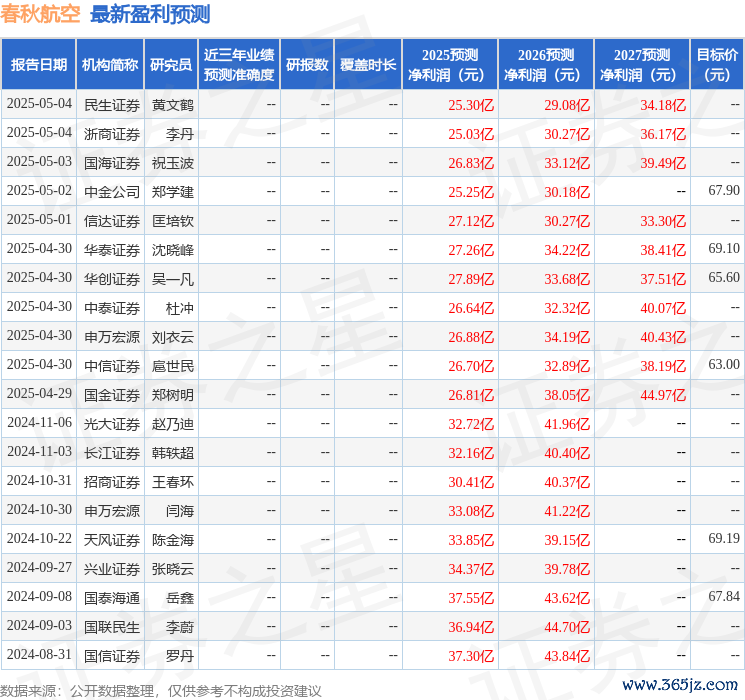Screen dimensions: 745x700
Task: Select the 2027预测净利润 column header
Action: coord(642,64)
